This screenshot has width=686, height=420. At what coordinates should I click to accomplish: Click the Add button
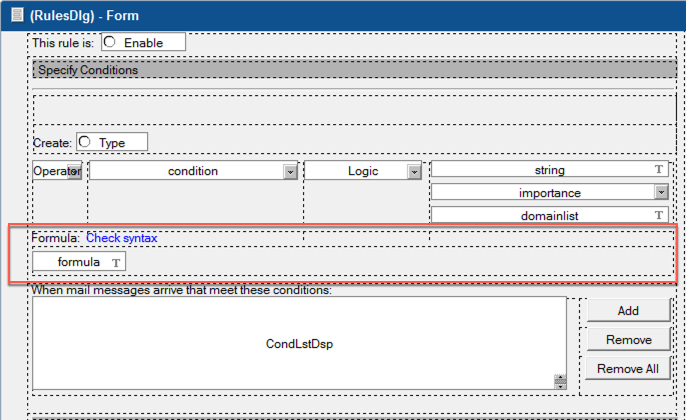[628, 311]
